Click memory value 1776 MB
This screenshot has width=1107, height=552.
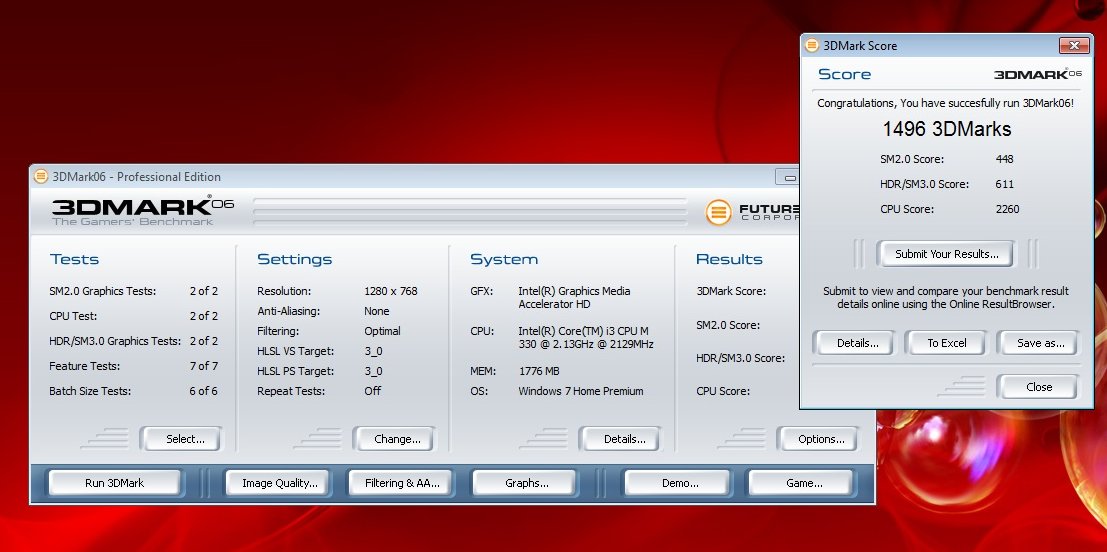coord(539,371)
